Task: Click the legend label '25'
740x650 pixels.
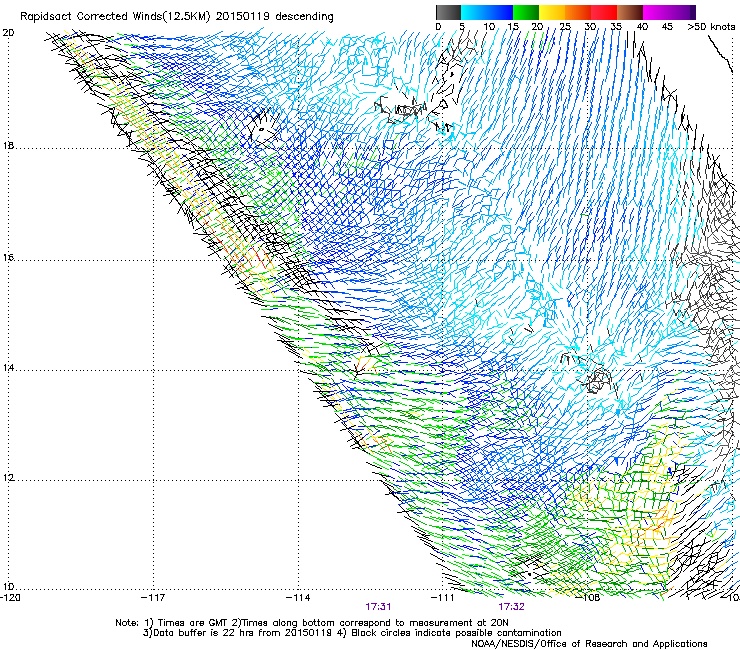Action: 565,27
